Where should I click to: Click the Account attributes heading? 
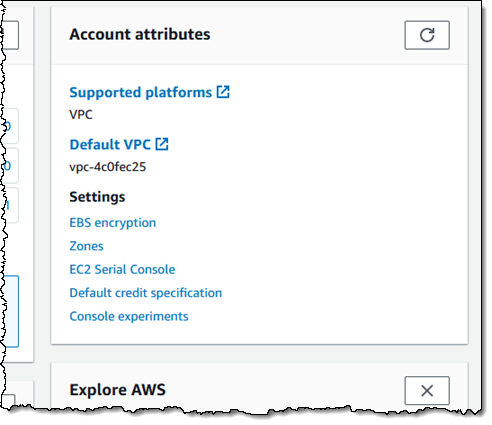tap(140, 34)
